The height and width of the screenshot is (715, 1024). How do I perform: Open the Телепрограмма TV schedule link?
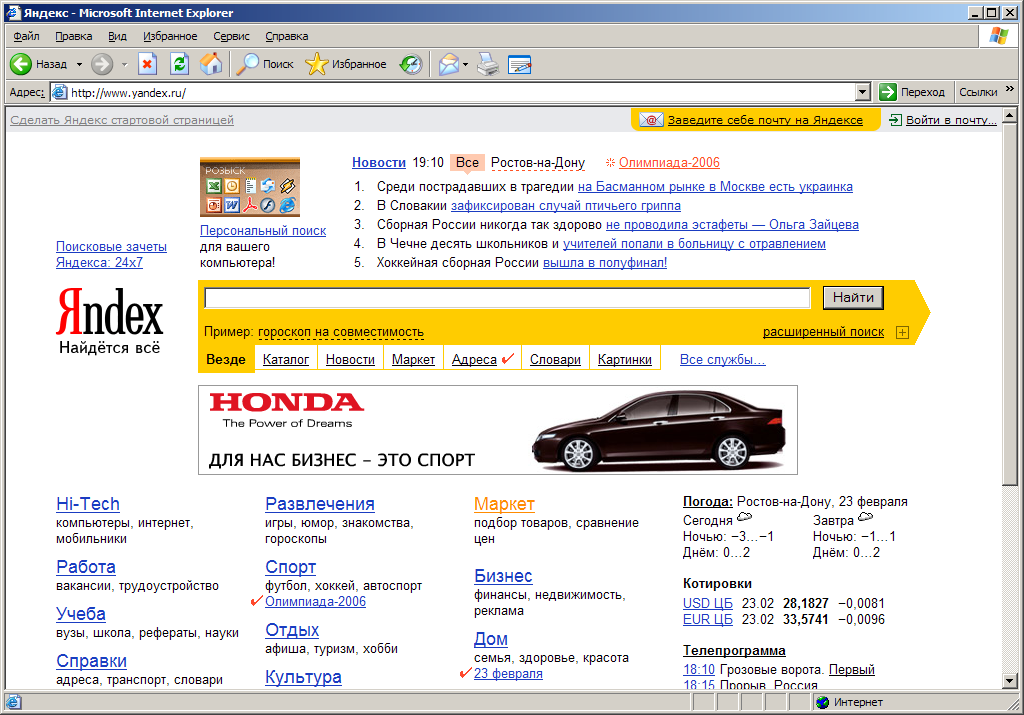click(734, 650)
